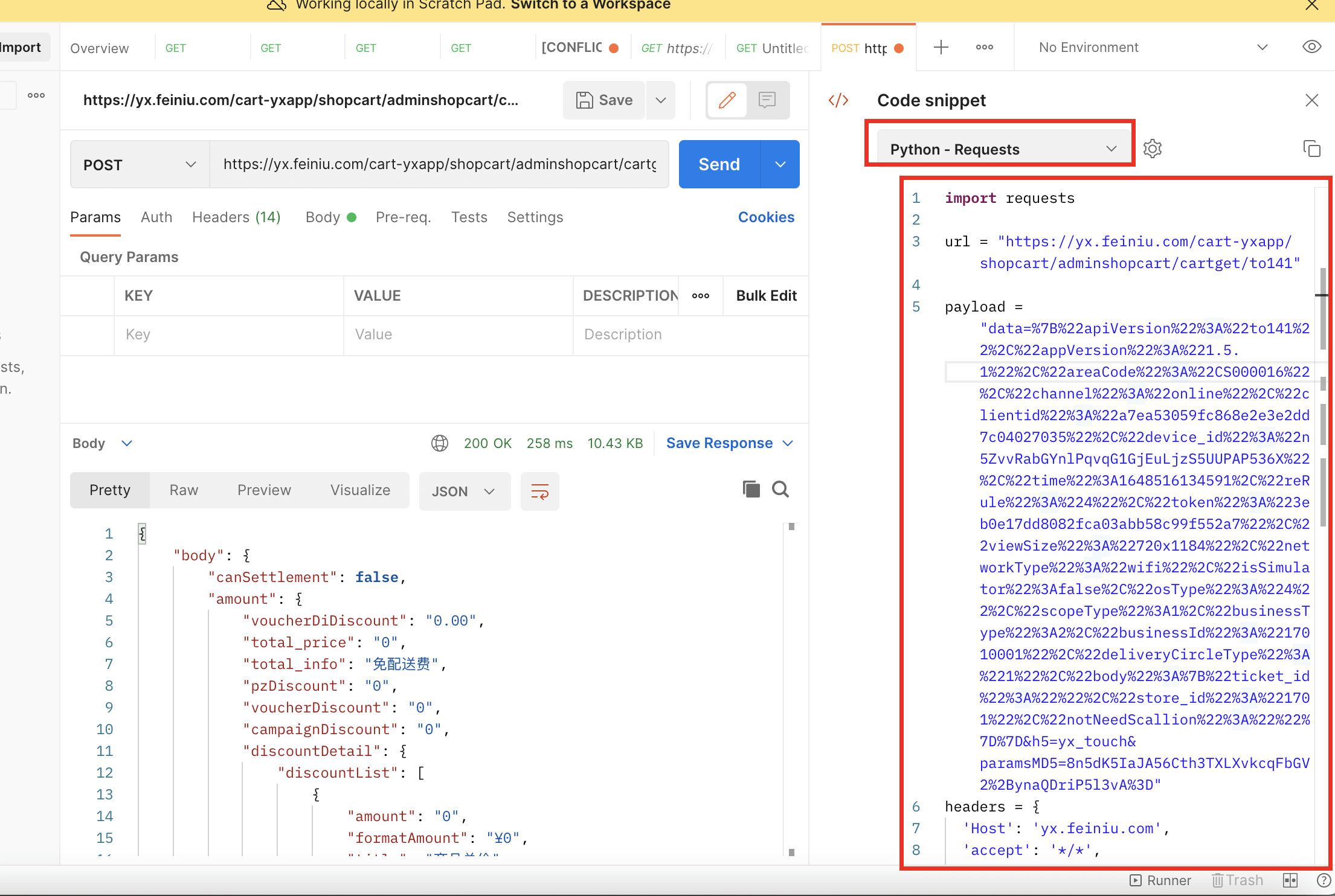
Task: Toggle line wrap in response
Action: point(539,491)
